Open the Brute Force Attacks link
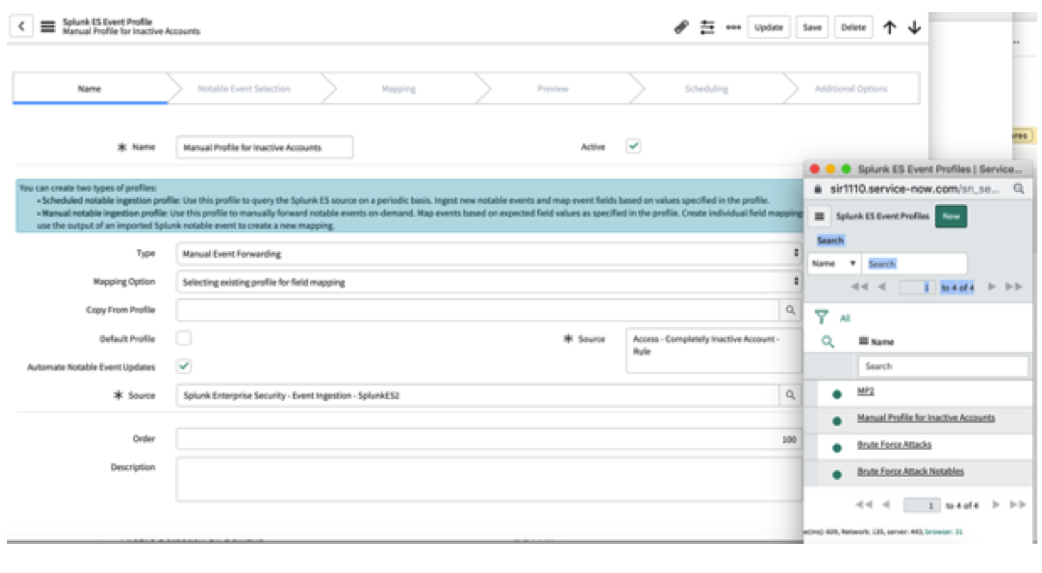The image size is (1042, 573). (x=894, y=444)
